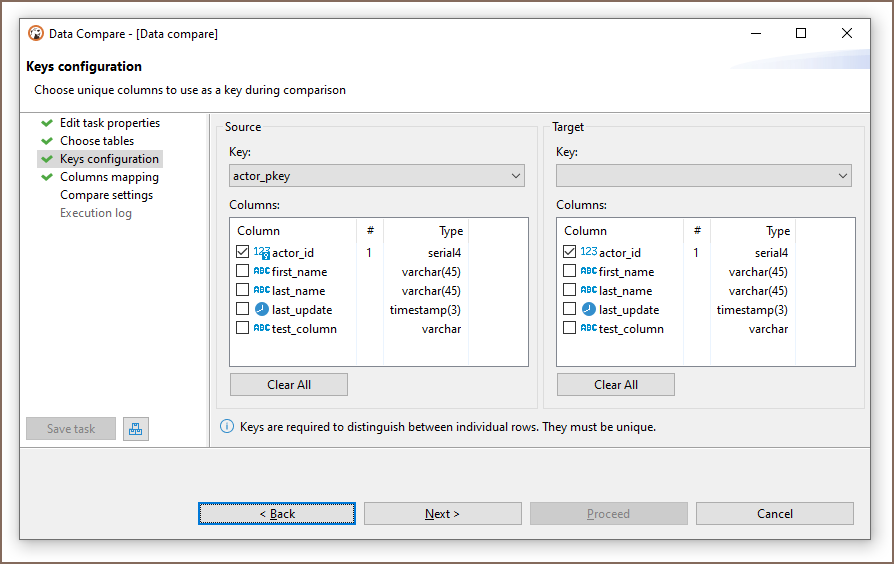The image size is (894, 564).
Task: Open Edit task properties step
Action: pos(109,123)
